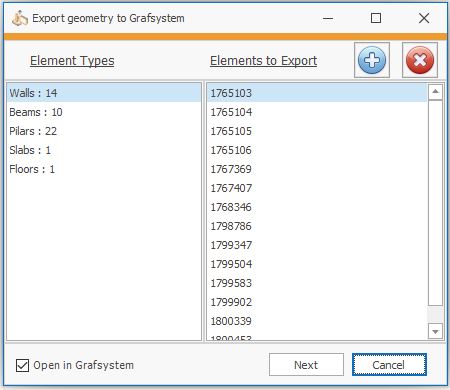
Task: Select element 1799583 in export list
Action: pyautogui.click(x=317, y=283)
